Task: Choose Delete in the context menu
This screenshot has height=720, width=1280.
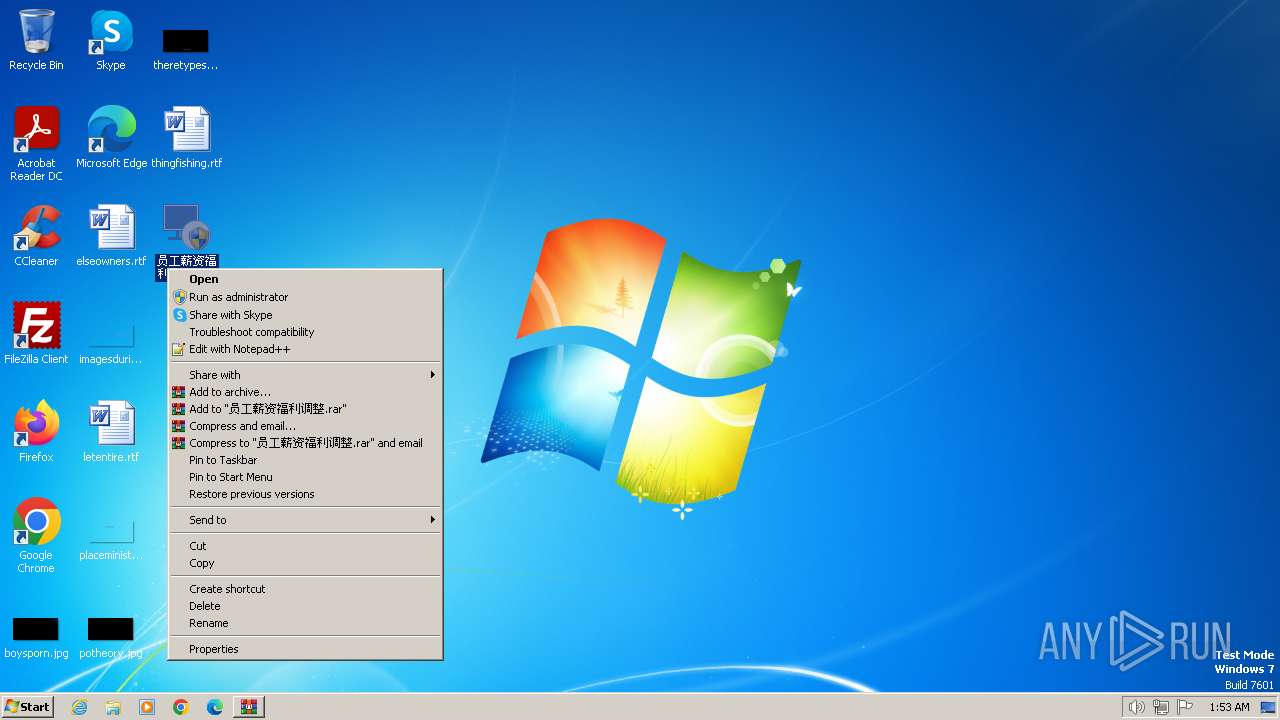Action: [x=305, y=606]
